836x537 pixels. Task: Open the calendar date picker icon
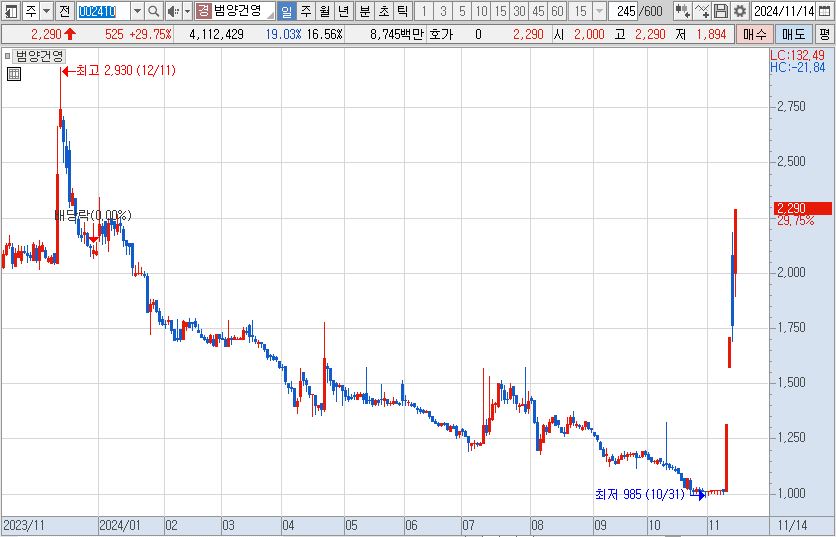(824, 11)
